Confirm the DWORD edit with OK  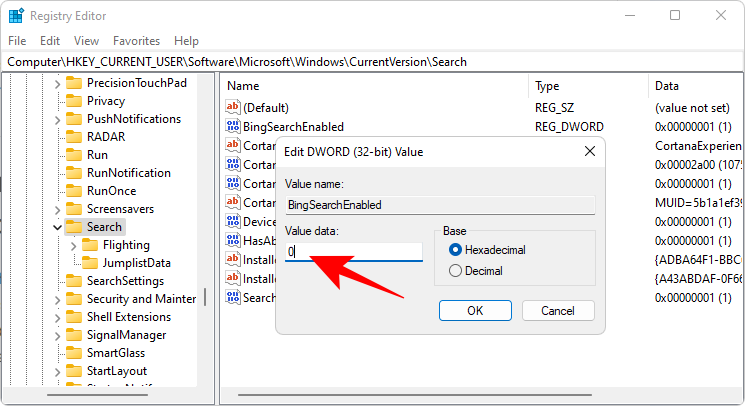click(475, 310)
